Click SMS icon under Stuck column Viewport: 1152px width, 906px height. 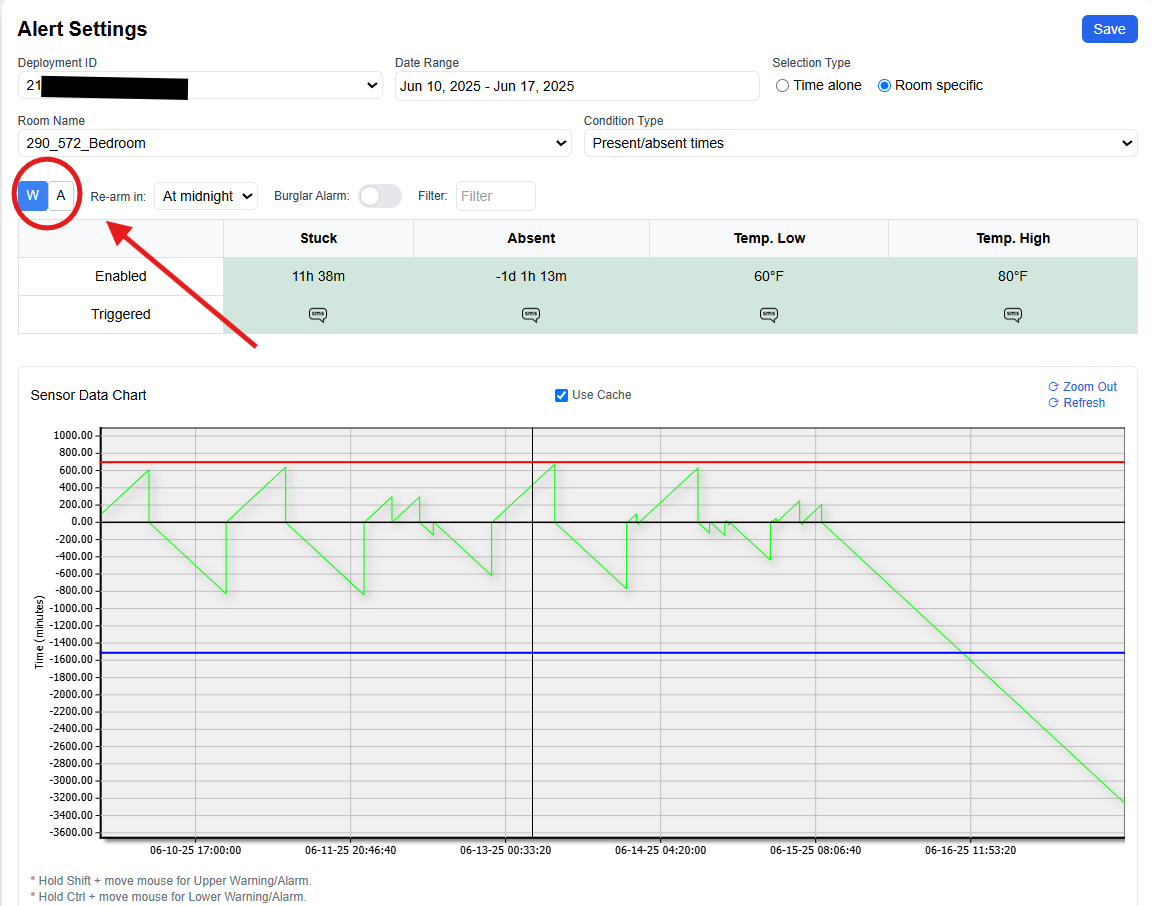pyautogui.click(x=318, y=315)
